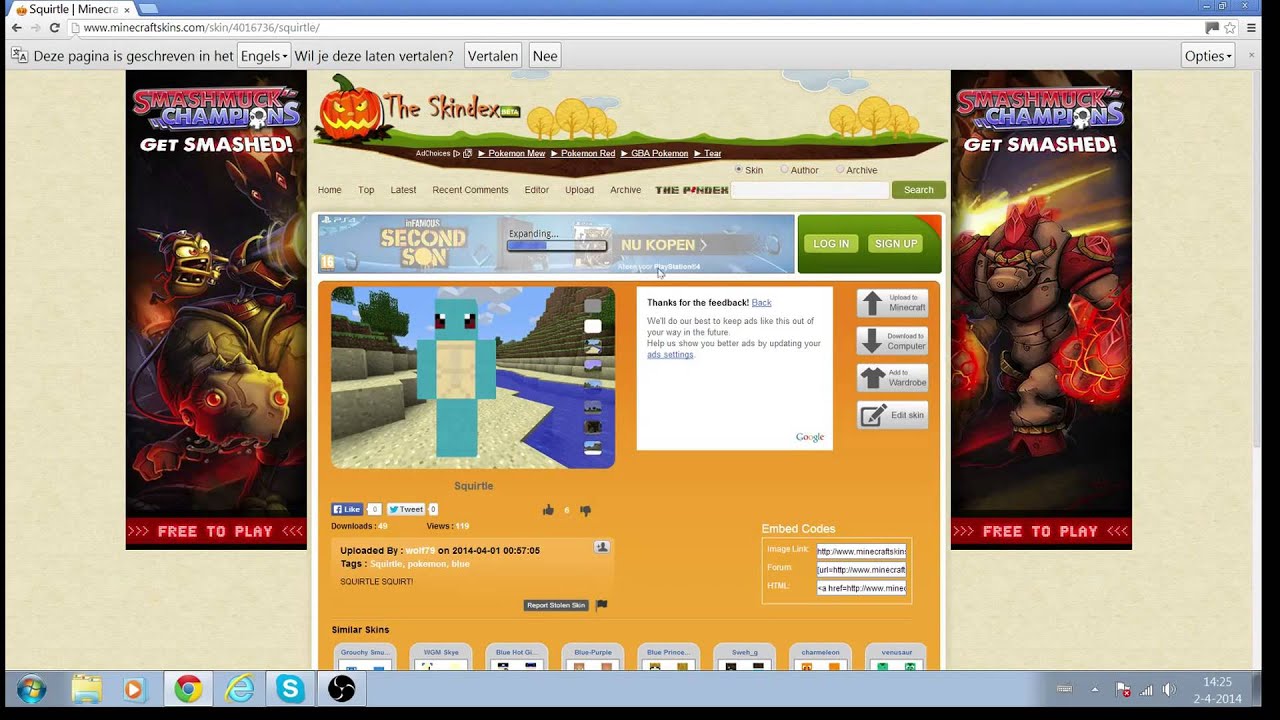The height and width of the screenshot is (720, 1280).
Task: Give the skin a thumbs up
Action: [x=548, y=510]
